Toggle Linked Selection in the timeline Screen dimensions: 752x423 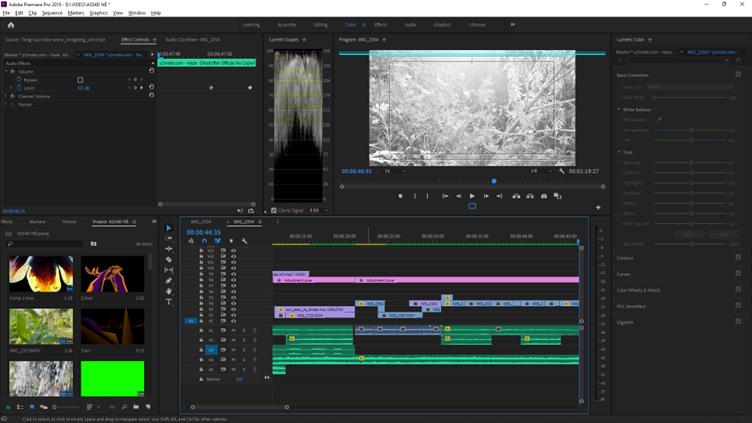(x=218, y=241)
